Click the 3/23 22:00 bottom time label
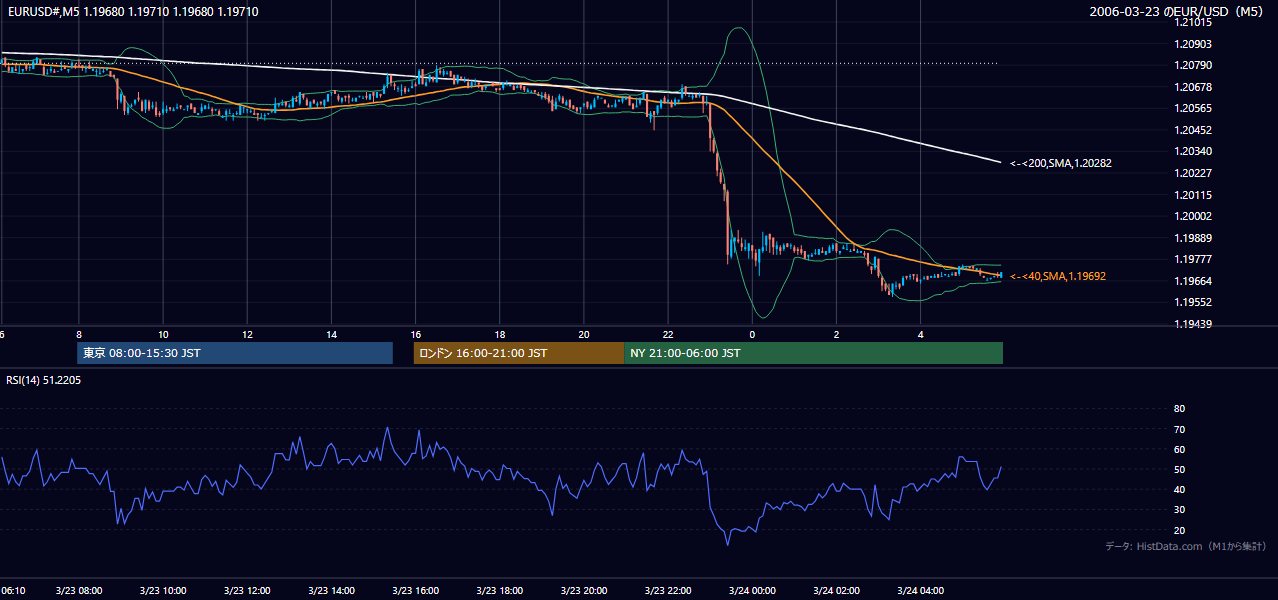The width and height of the screenshot is (1278, 600). 667,591
